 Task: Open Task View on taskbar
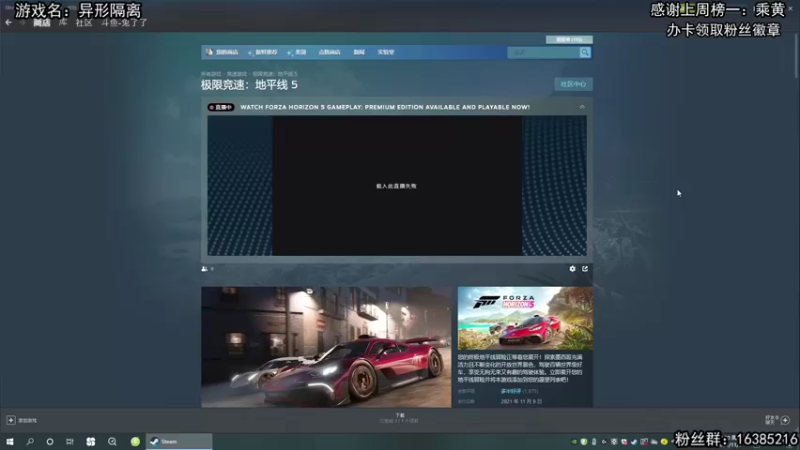pos(70,442)
